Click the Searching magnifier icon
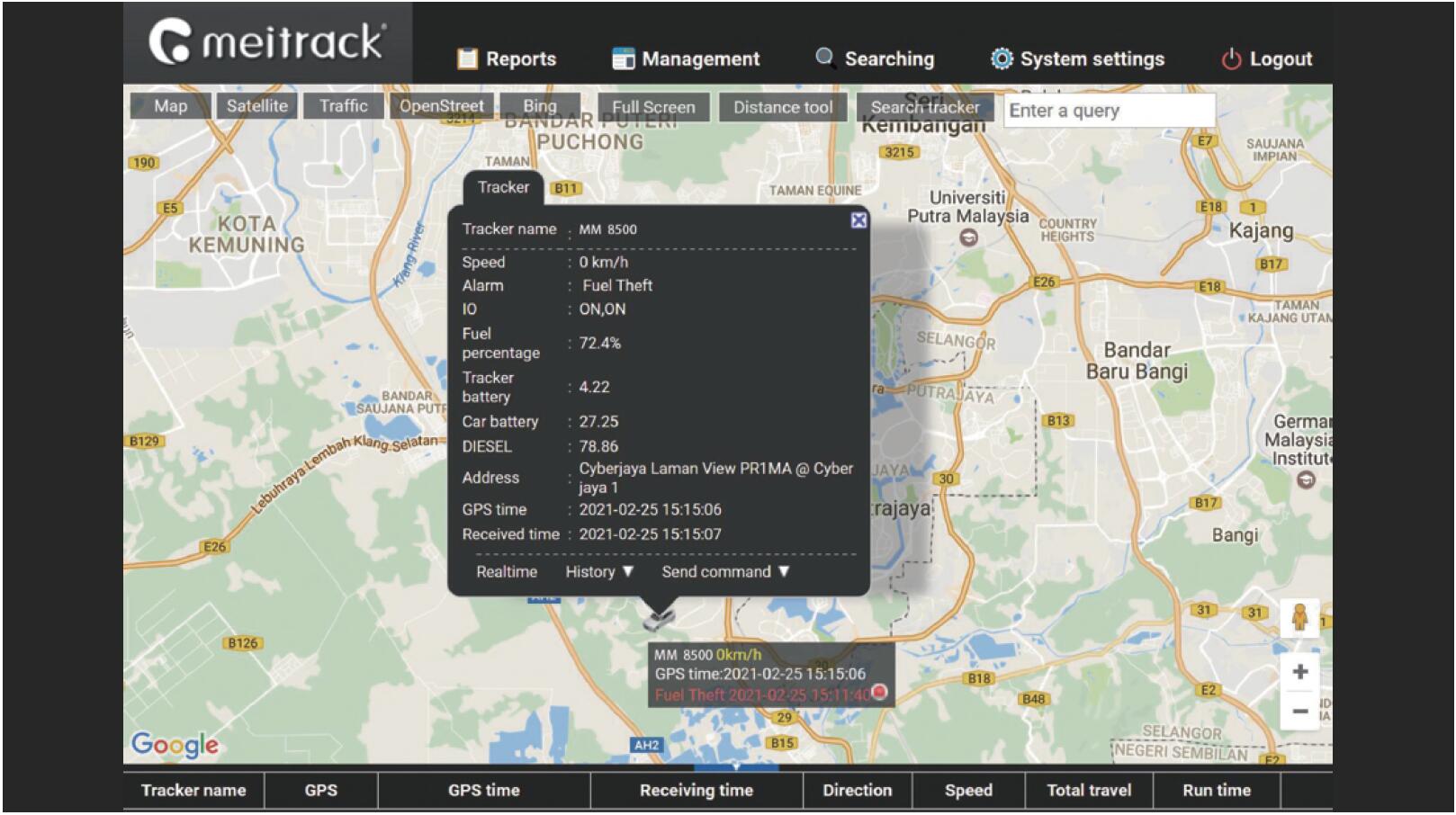 [x=824, y=58]
